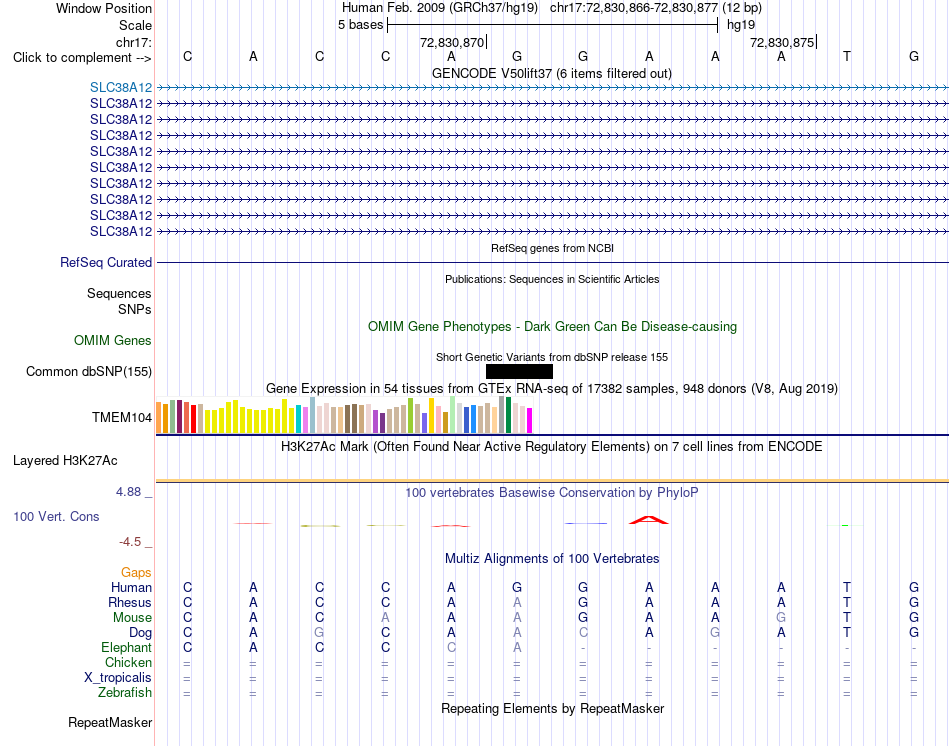Select the Chicken alignment row label
The width and height of the screenshot is (950, 746).
click(x=128, y=662)
